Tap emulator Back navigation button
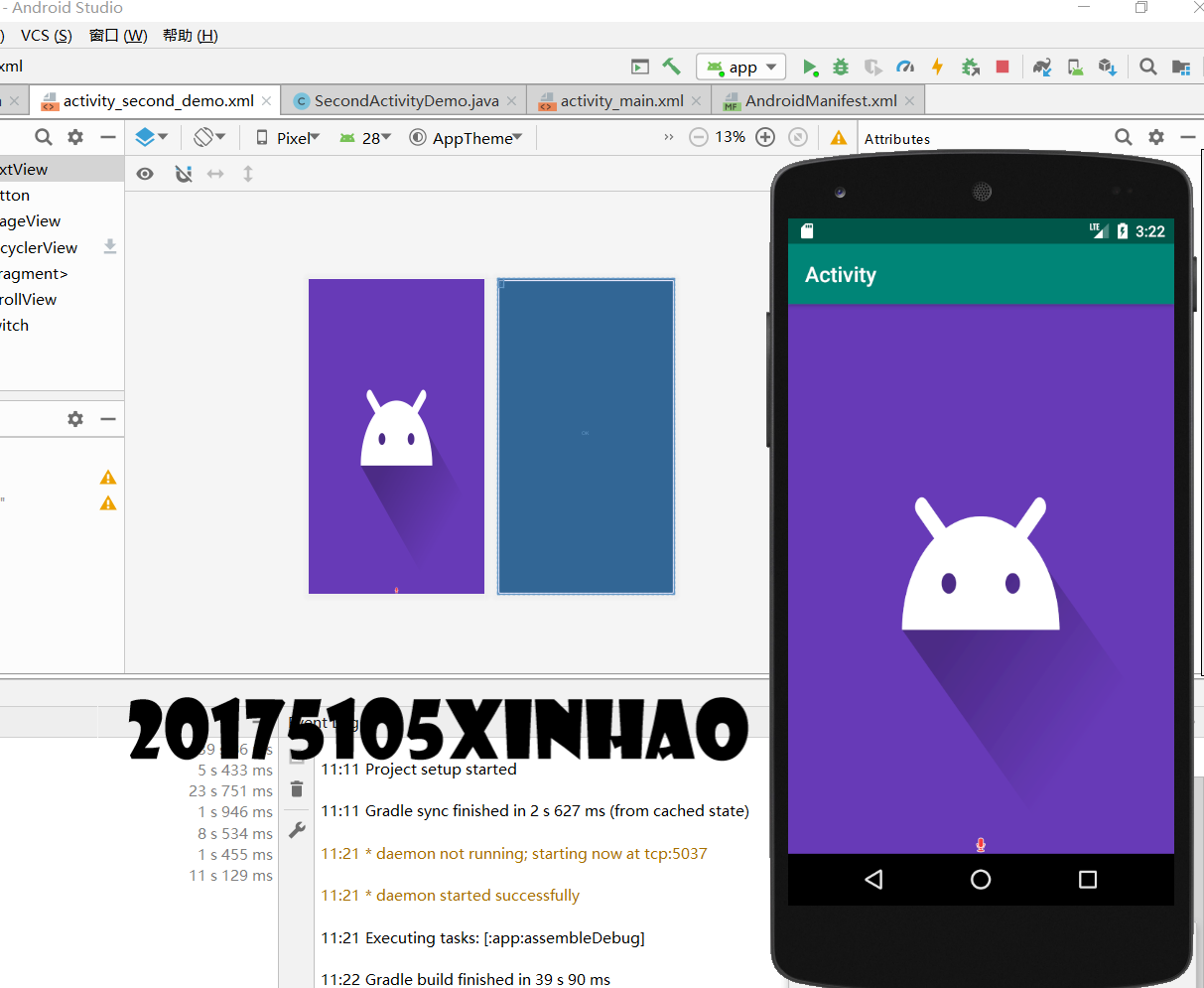The height and width of the screenshot is (988, 1204). [x=873, y=879]
